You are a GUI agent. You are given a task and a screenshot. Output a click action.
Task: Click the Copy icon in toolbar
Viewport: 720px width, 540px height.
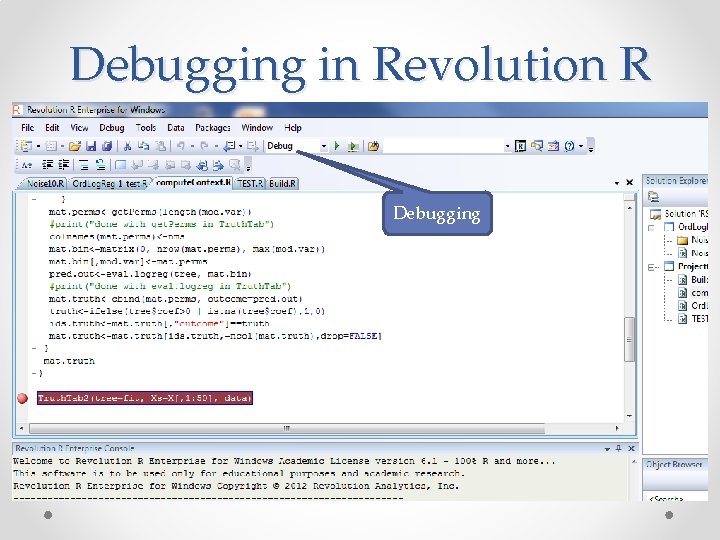(x=144, y=146)
